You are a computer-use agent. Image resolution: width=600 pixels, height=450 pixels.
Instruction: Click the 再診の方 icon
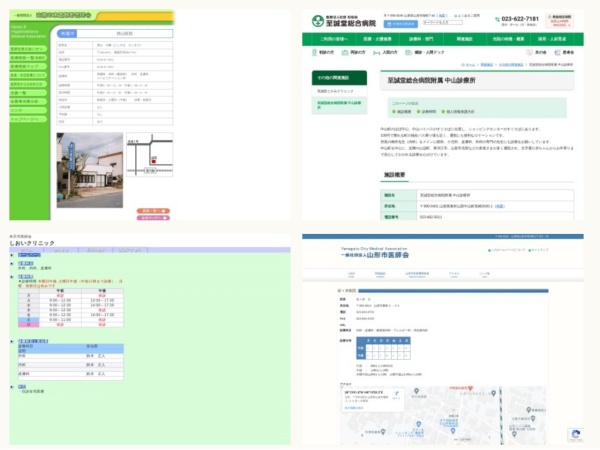point(345,52)
